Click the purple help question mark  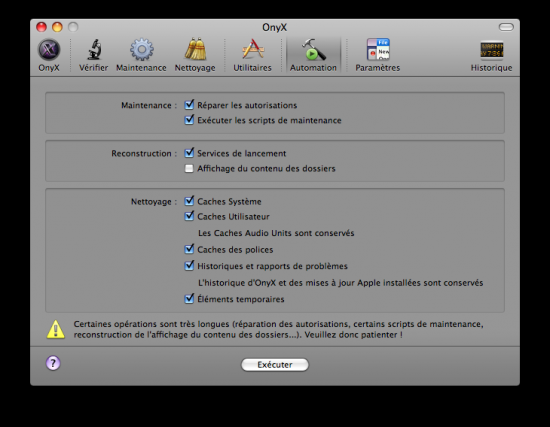click(53, 363)
